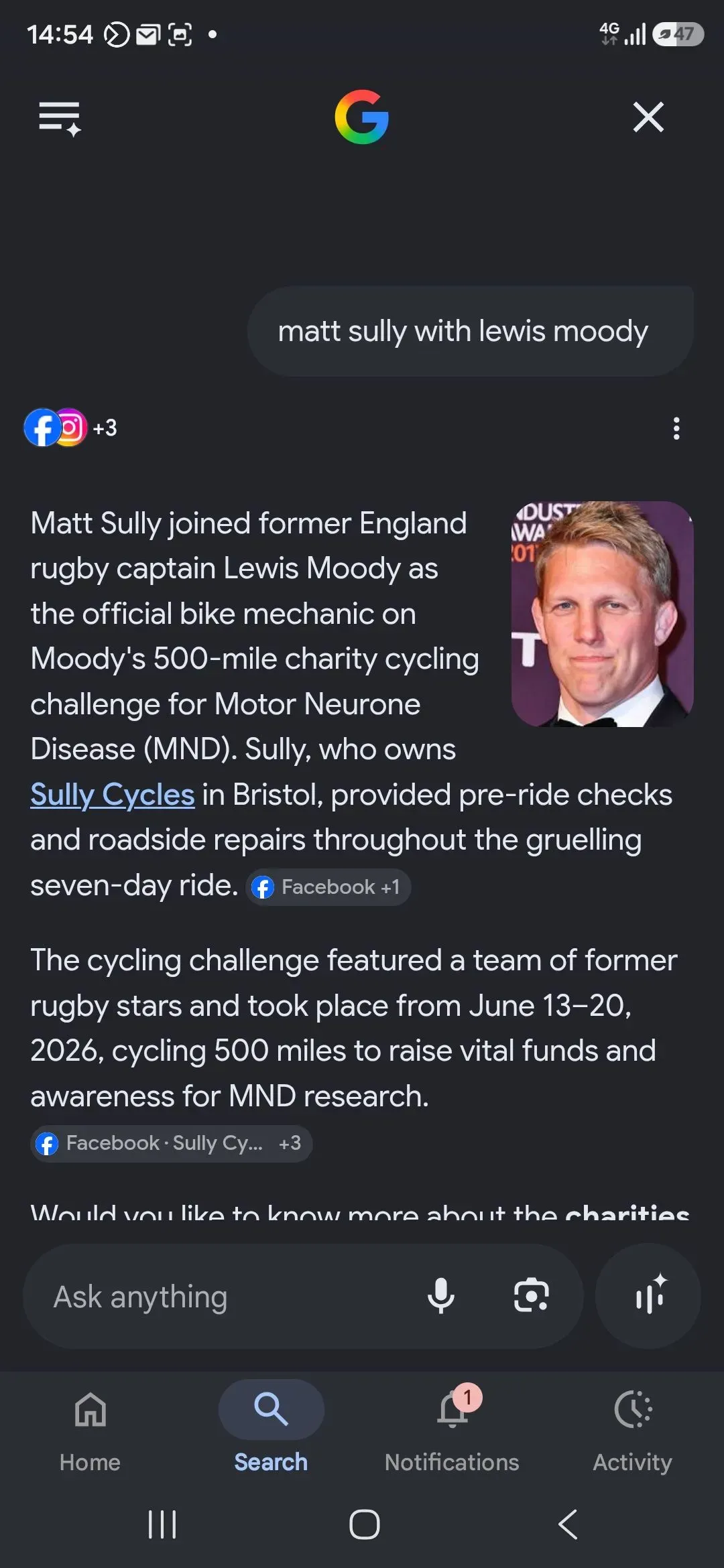Image resolution: width=724 pixels, height=1568 pixels.
Task: Expand the Facebook and Instagram +3 sources
Action: 70,428
